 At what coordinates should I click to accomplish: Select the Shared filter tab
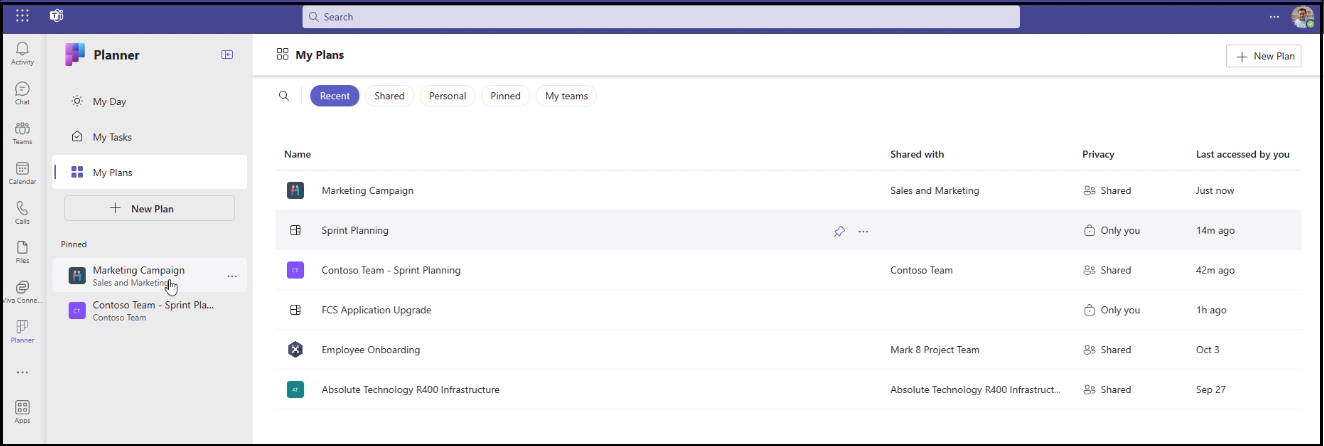click(x=389, y=96)
